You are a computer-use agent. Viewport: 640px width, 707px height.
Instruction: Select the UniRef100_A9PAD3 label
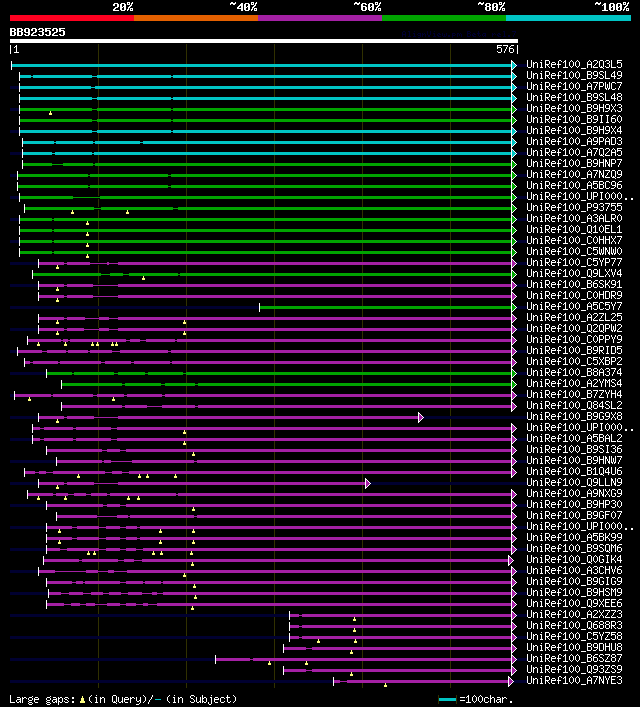[574, 142]
